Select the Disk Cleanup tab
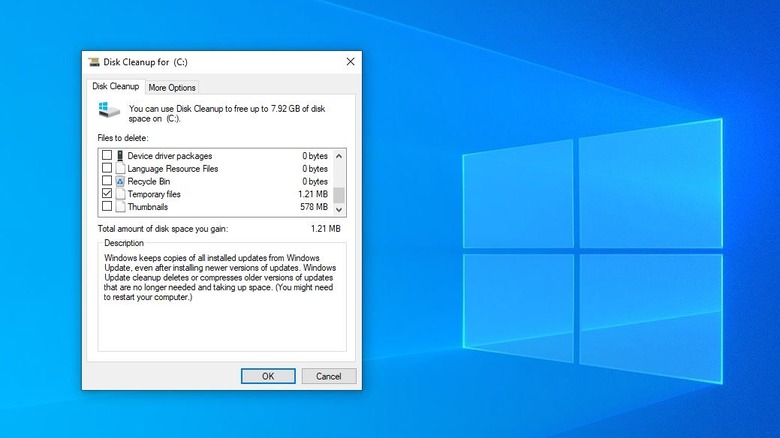Viewport: 780px width, 438px height. point(116,87)
